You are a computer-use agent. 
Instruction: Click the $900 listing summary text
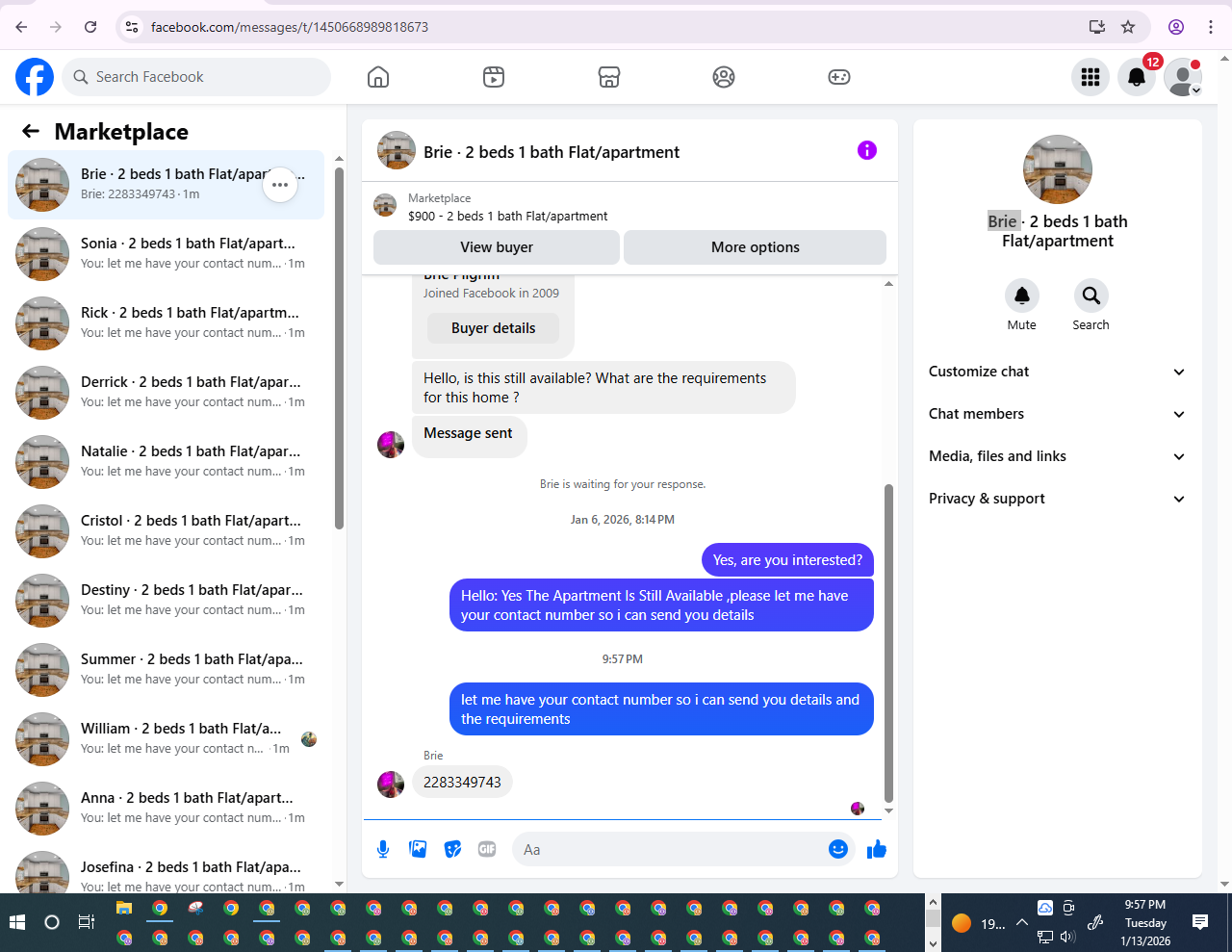click(x=508, y=217)
